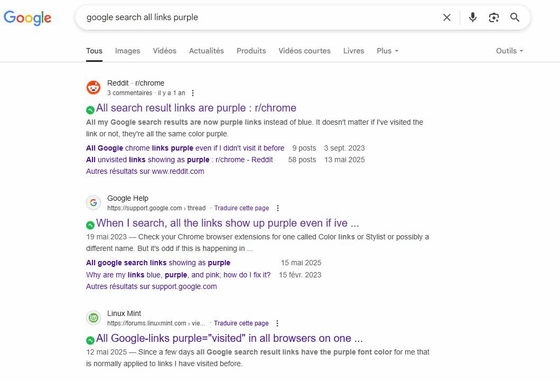Open "All google search links showing as purple" sublink
The width and height of the screenshot is (560, 382).
click(158, 263)
